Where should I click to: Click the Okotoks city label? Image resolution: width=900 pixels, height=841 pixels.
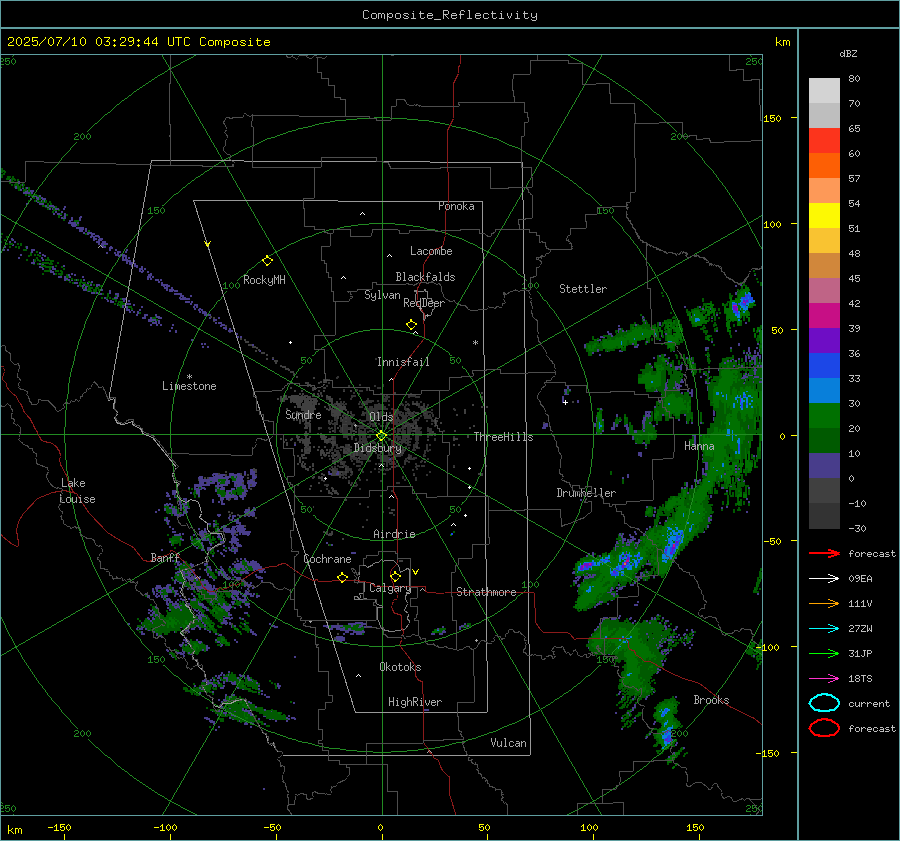click(x=400, y=667)
